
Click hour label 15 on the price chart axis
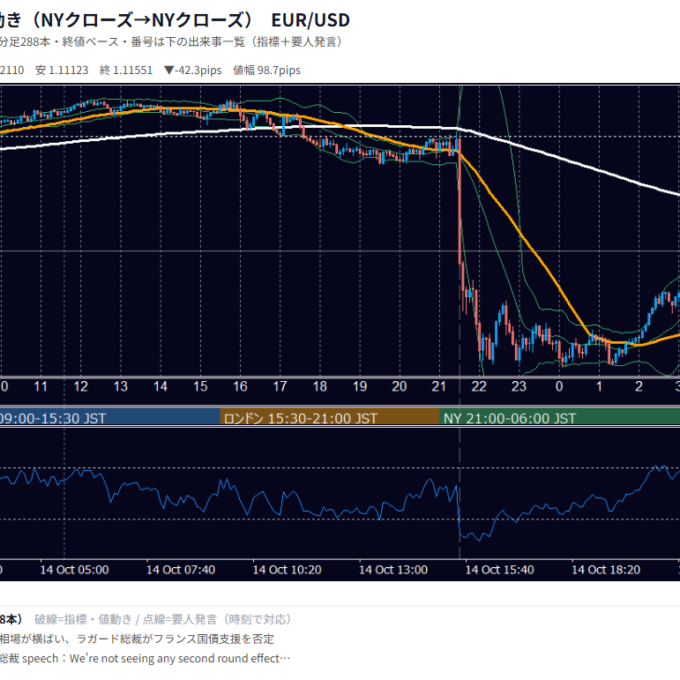[x=200, y=386]
